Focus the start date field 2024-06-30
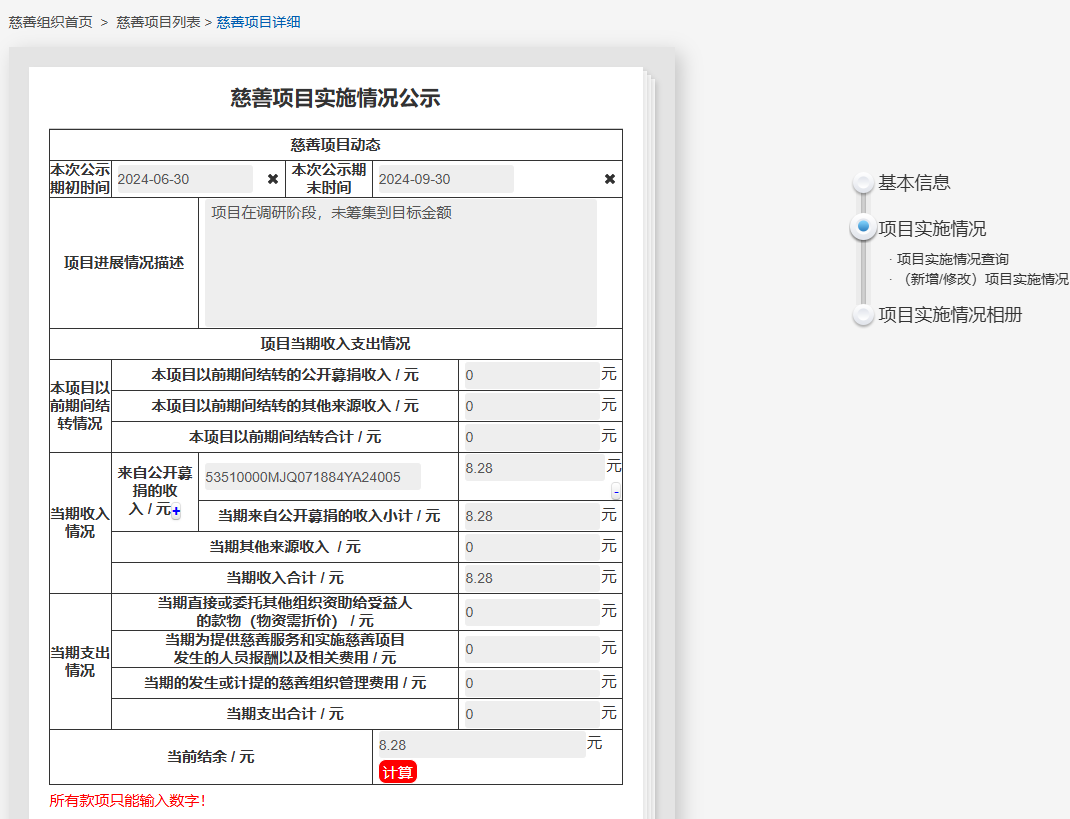Image resolution: width=1070 pixels, height=819 pixels. tap(183, 179)
